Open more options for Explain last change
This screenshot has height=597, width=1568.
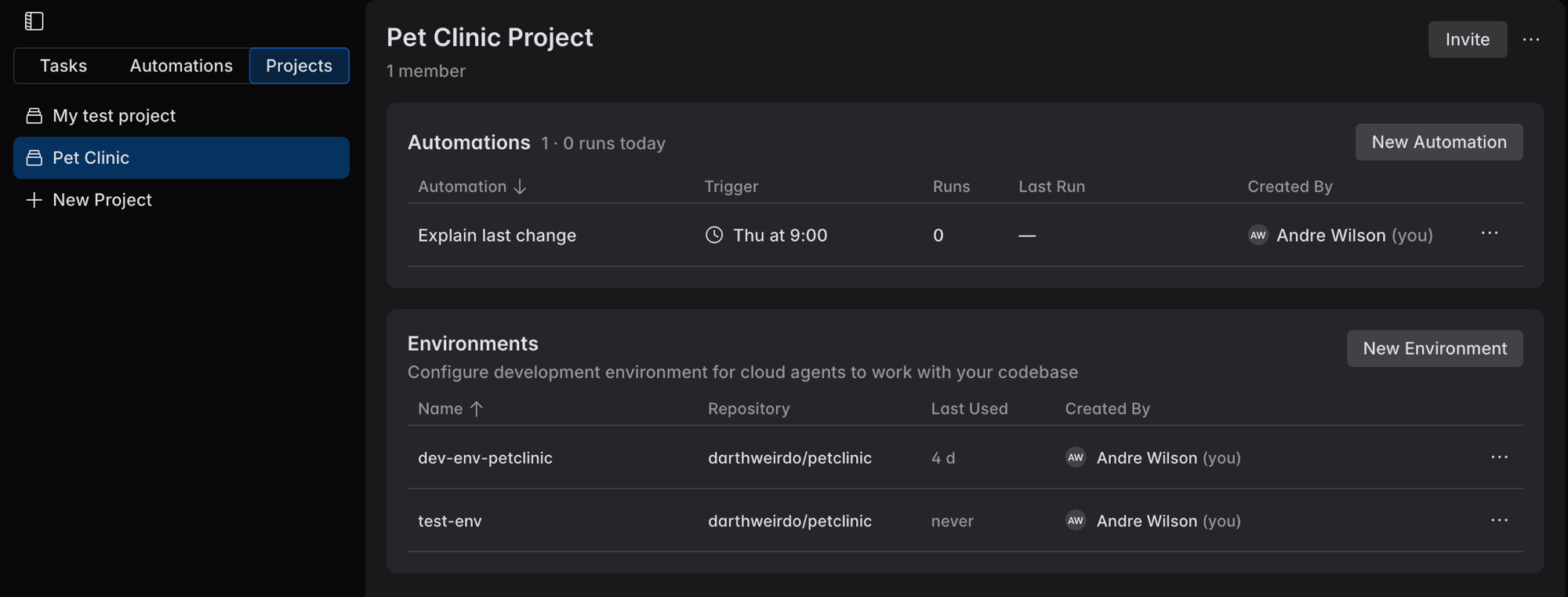click(x=1490, y=234)
